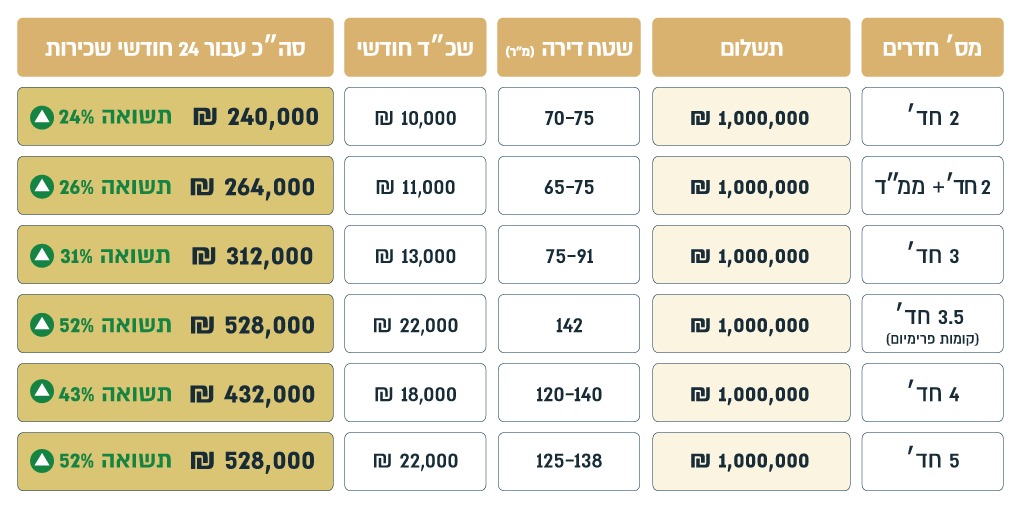This screenshot has width=1026, height=507.
Task: Select the 'שכ"ד חודשי' column header
Action: tap(415, 47)
